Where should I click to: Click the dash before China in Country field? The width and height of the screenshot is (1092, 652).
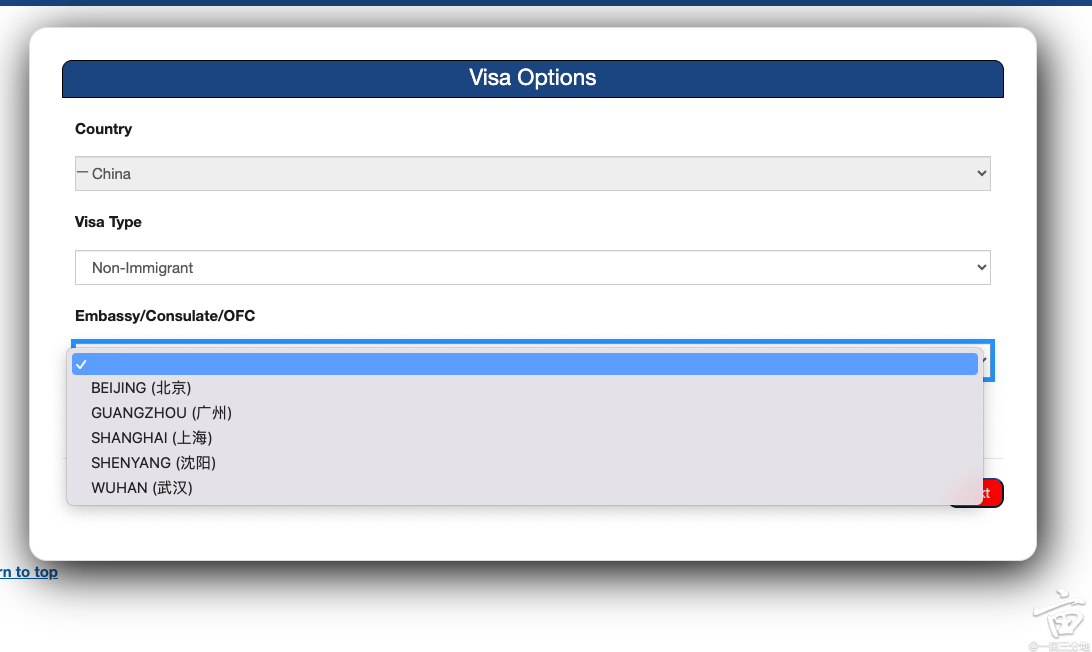click(x=82, y=173)
